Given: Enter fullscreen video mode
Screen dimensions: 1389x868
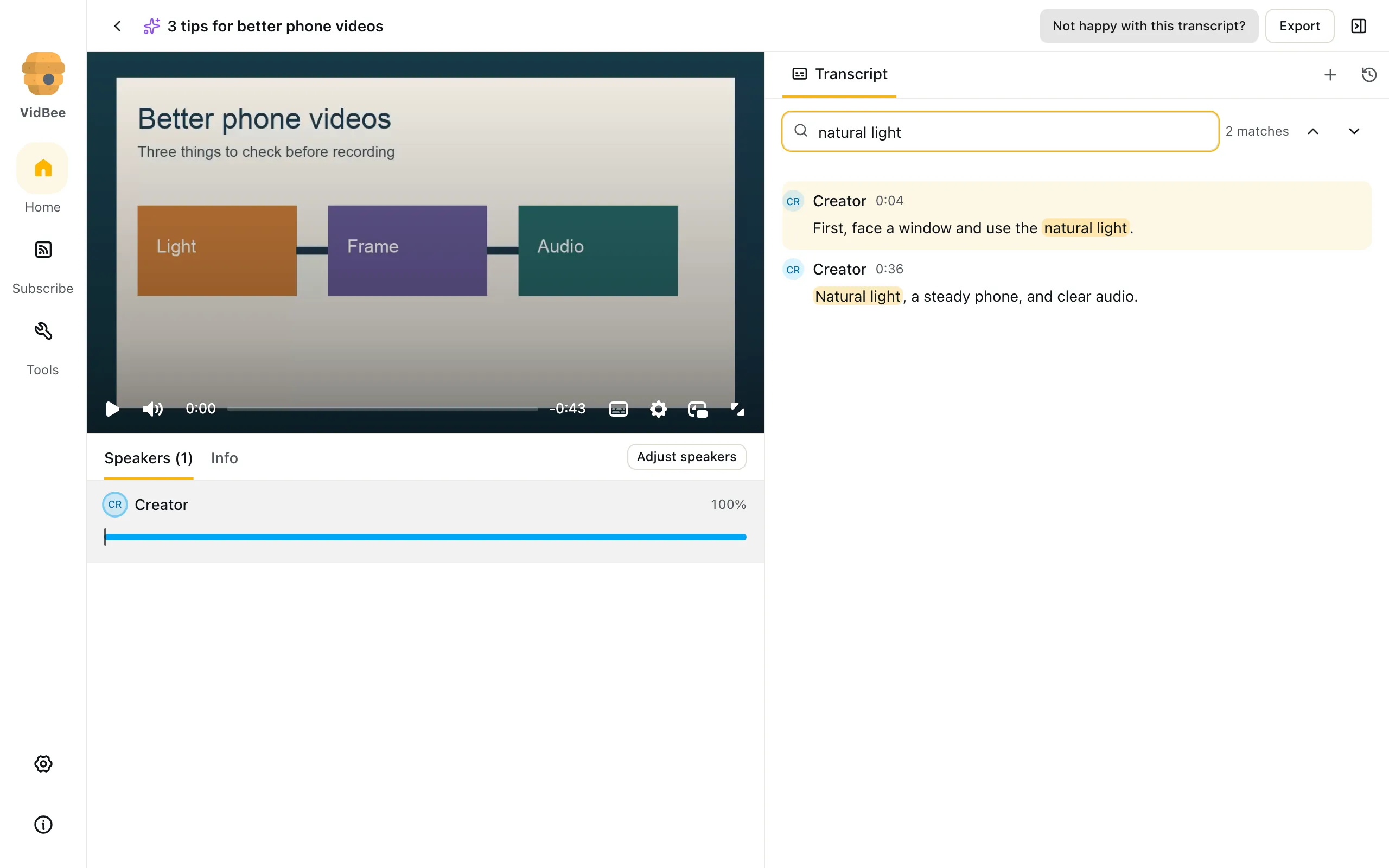Looking at the screenshot, I should pos(737,409).
